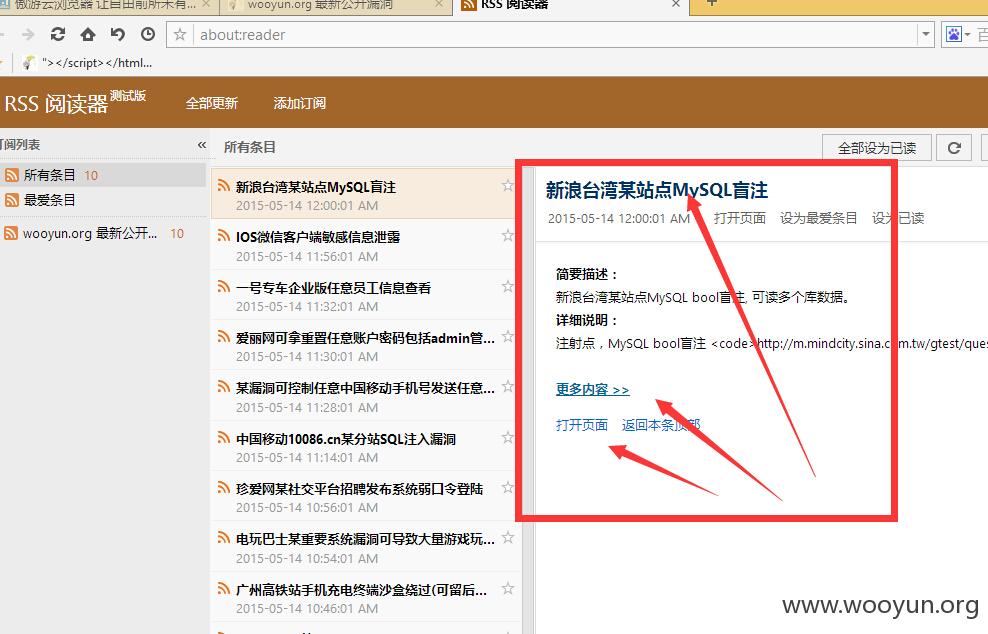Star the 珍爱网某社交平台 entry
Screen dimensions: 988x634
point(508,487)
